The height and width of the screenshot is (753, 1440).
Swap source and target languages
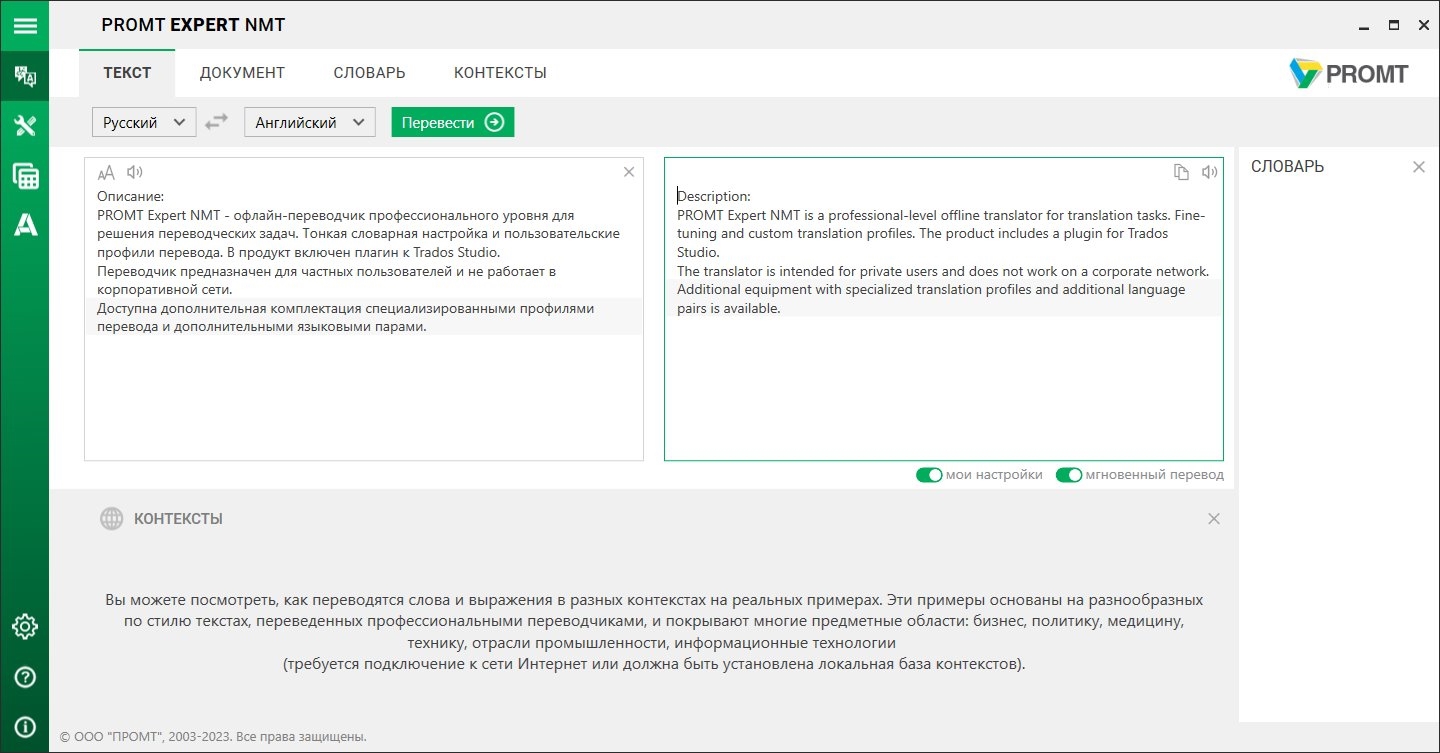pyautogui.click(x=216, y=122)
